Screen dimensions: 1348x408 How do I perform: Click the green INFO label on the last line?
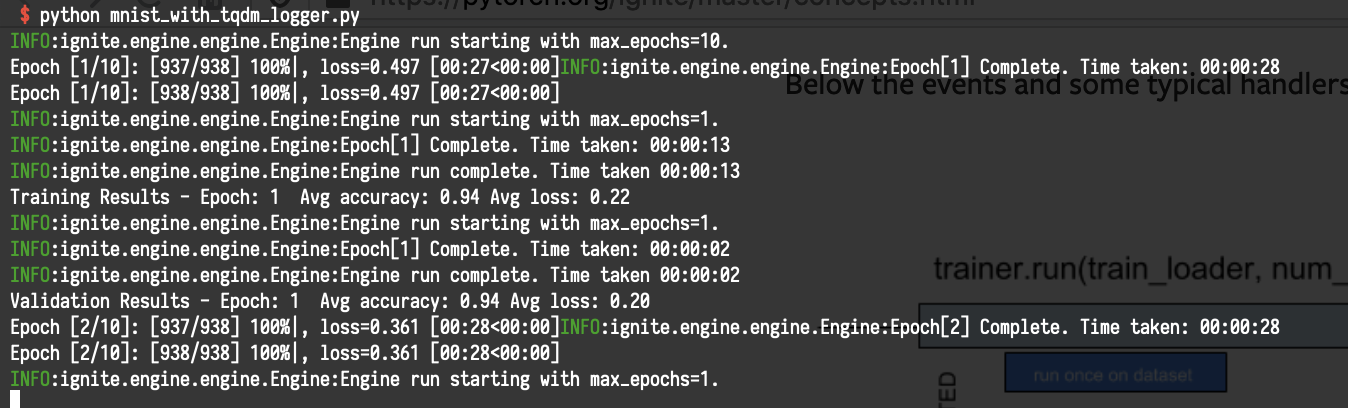pyautogui.click(x=28, y=379)
